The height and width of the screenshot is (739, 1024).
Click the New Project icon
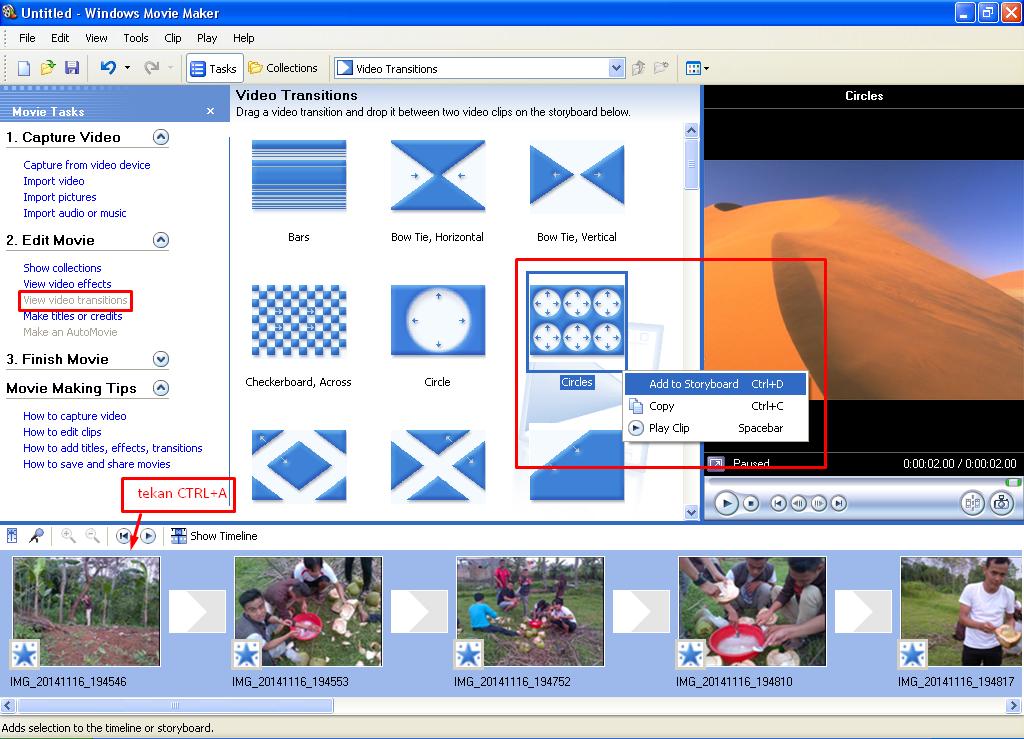(x=24, y=68)
